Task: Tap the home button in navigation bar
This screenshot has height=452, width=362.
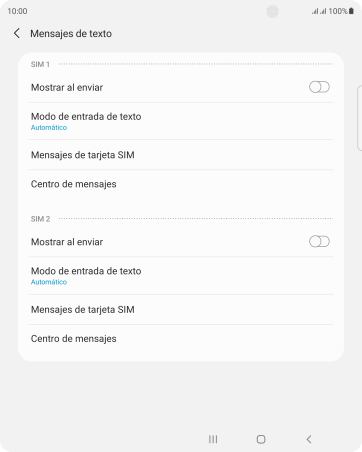Action: coord(261,439)
